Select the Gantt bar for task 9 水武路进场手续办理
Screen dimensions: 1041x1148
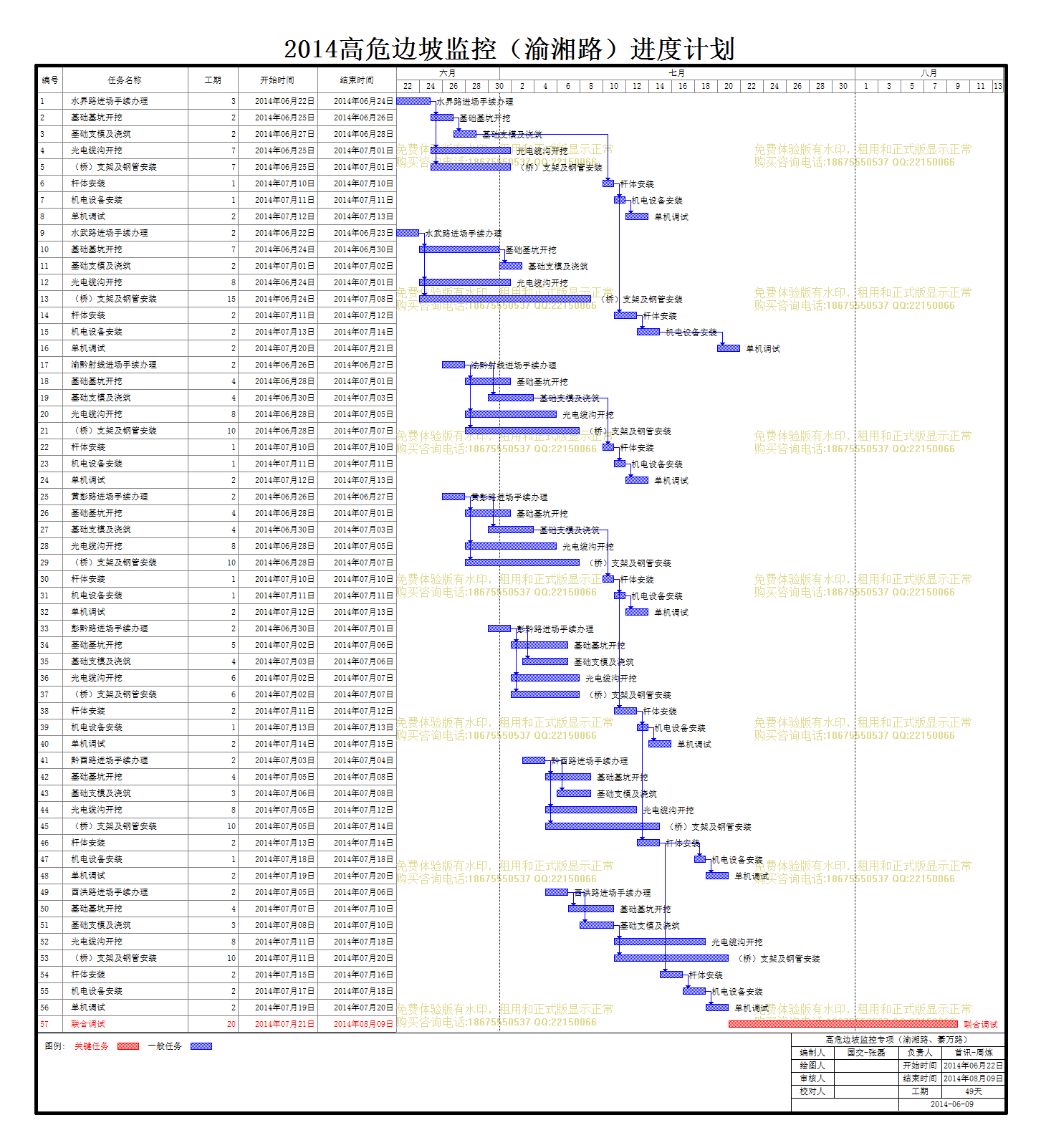[x=408, y=233]
